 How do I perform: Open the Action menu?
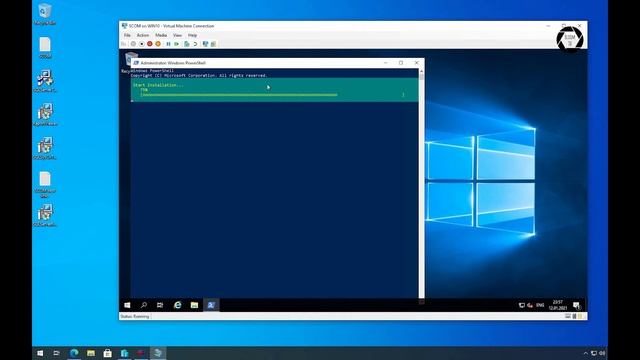click(x=143, y=36)
